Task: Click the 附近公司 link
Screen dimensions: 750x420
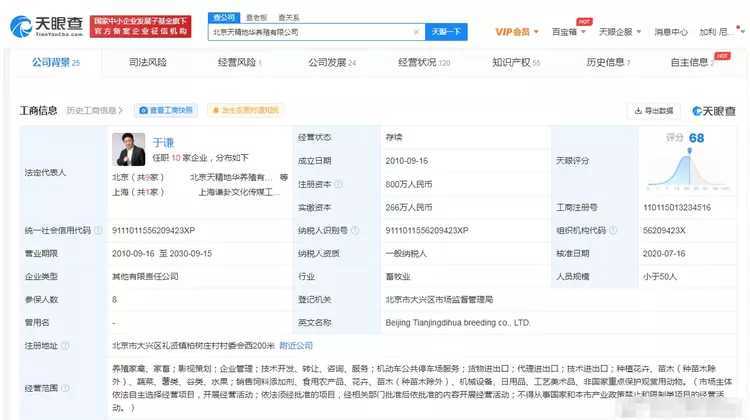Action: 296,346
